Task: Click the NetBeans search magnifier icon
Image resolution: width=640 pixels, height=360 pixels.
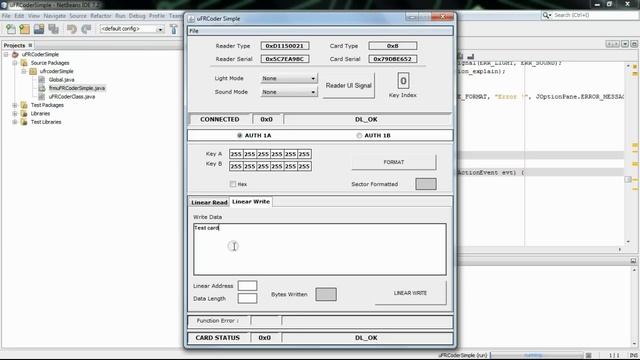Action: pos(546,15)
